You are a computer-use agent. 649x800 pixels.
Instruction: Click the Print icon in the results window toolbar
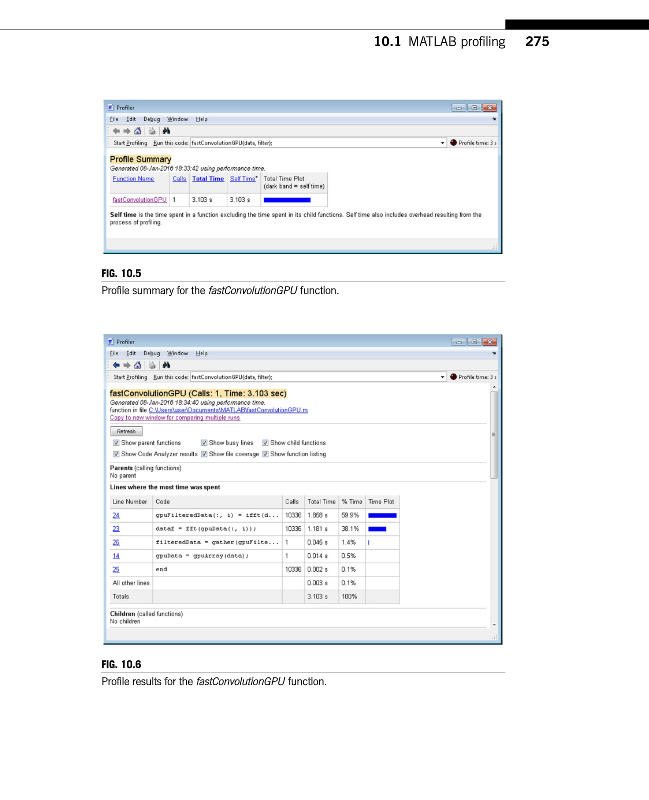151,365
